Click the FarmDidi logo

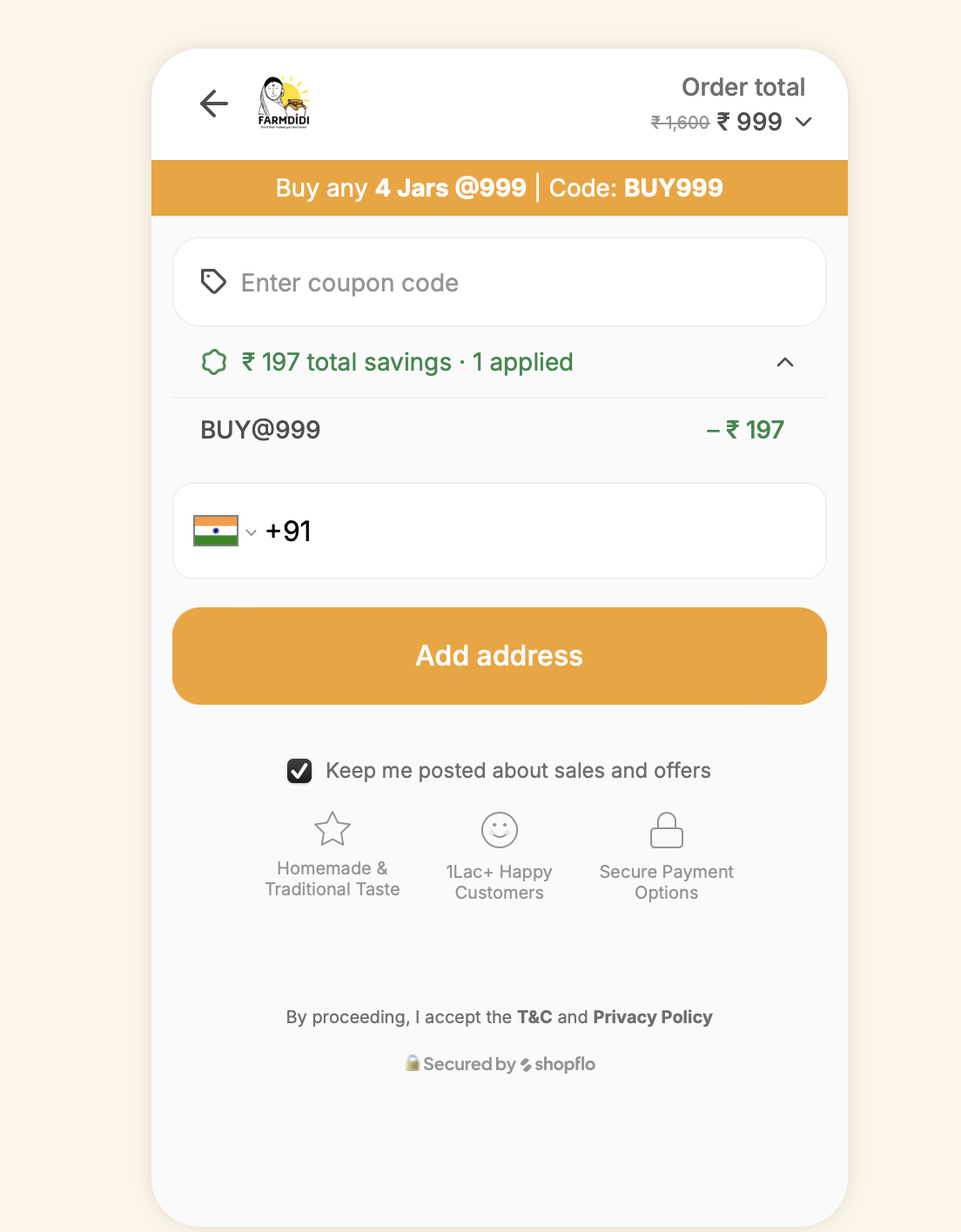coord(284,103)
